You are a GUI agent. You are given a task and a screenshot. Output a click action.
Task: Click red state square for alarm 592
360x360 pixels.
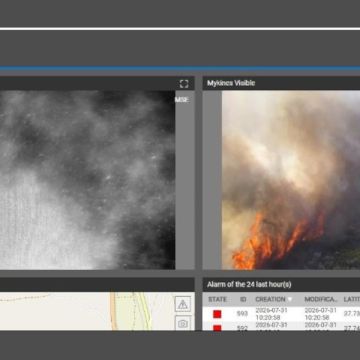click(x=217, y=328)
